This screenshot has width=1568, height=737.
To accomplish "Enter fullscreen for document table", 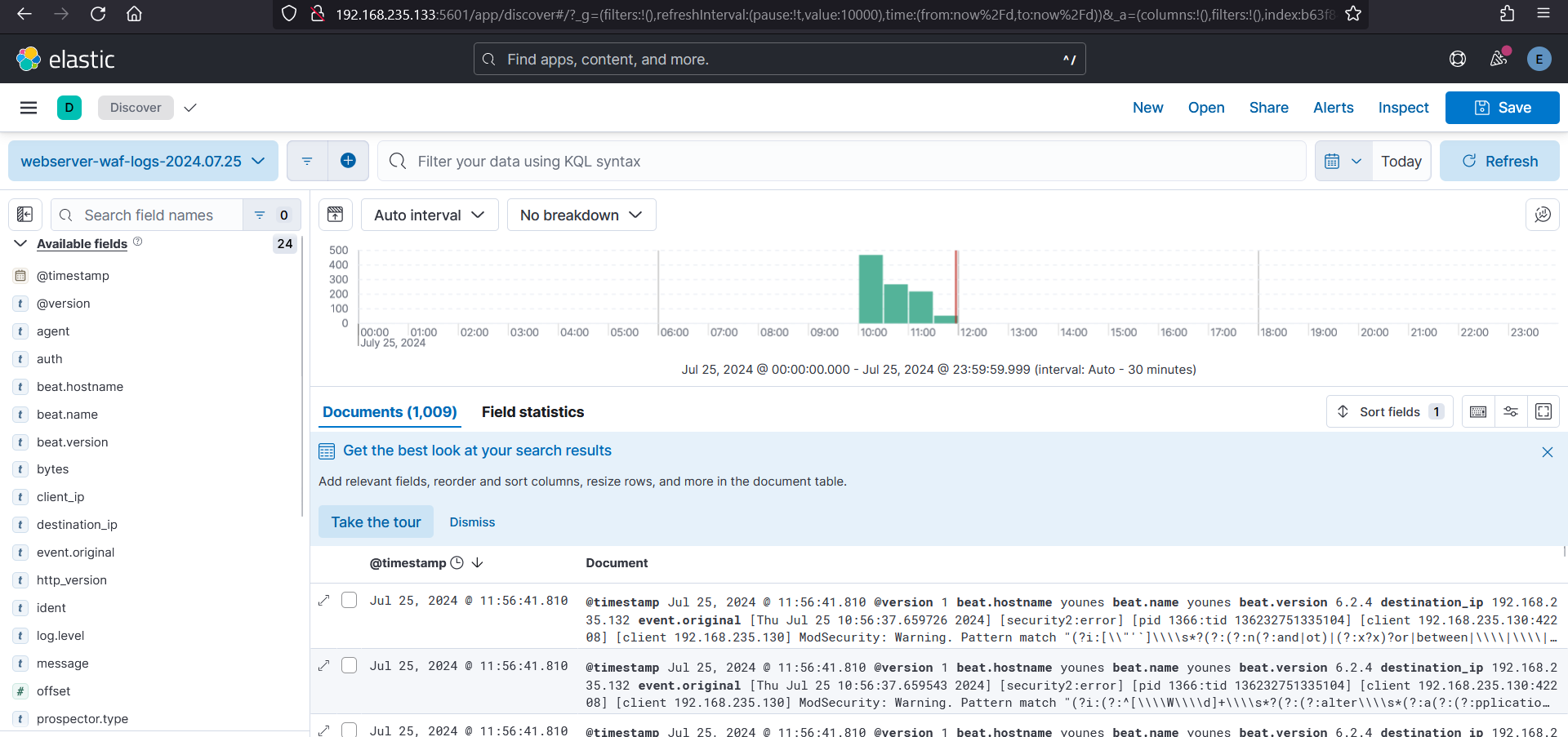I will pos(1543,411).
